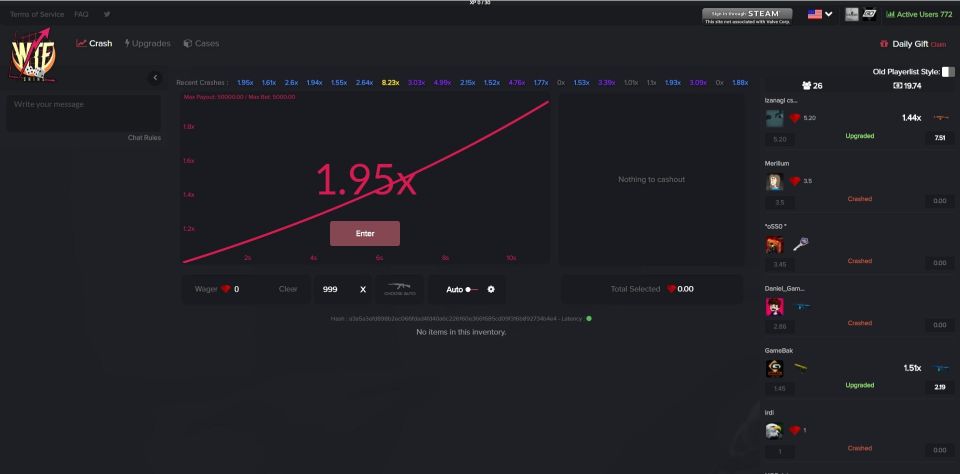Enable Old Playerlist Style checkbox
960x474 pixels.
pyautogui.click(x=948, y=72)
